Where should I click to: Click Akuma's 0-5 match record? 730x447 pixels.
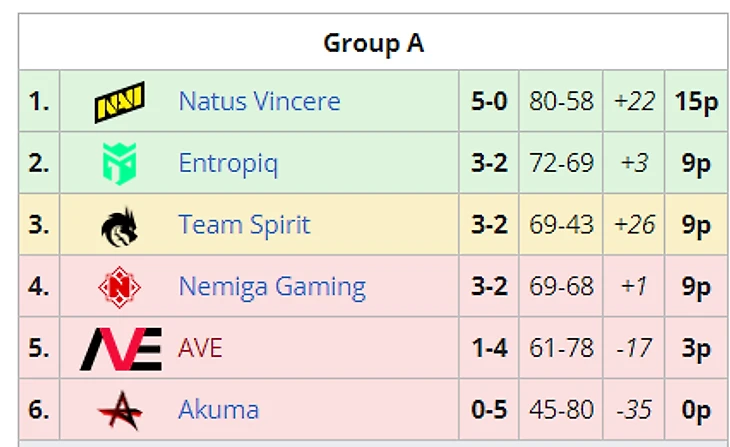click(489, 410)
